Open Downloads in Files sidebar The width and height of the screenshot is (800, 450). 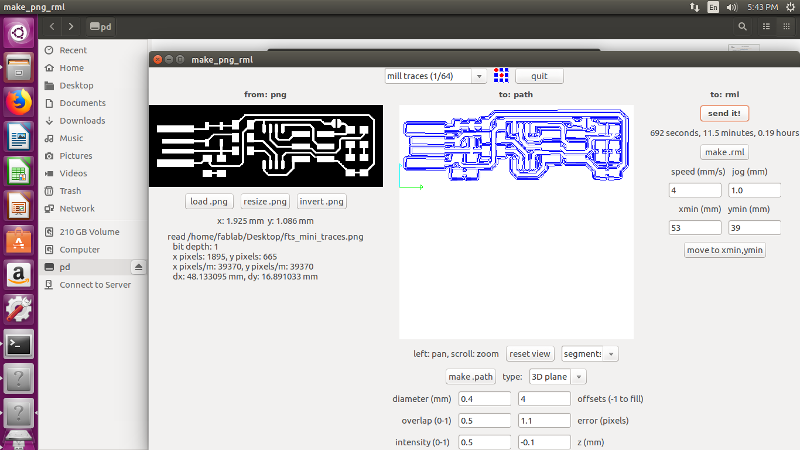coord(82,120)
